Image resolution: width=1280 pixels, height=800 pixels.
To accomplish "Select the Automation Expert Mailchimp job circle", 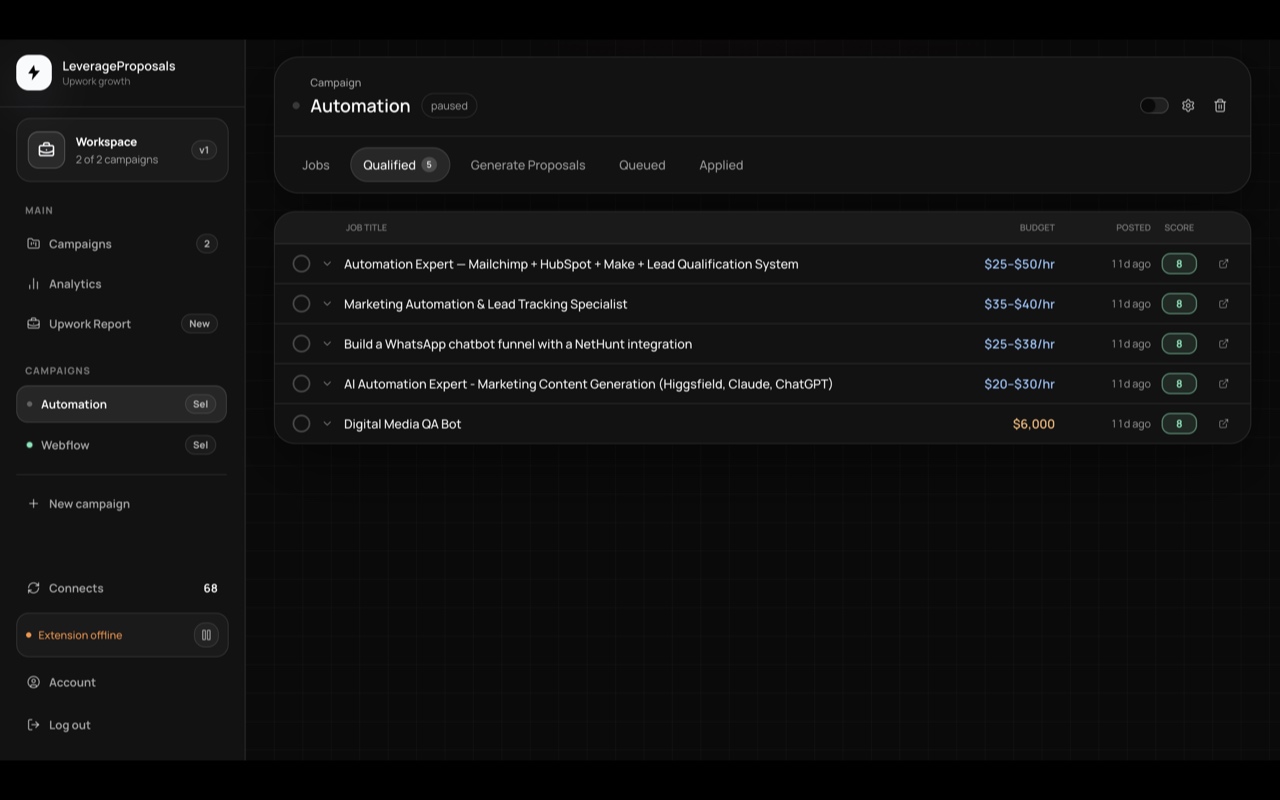I will coord(301,264).
